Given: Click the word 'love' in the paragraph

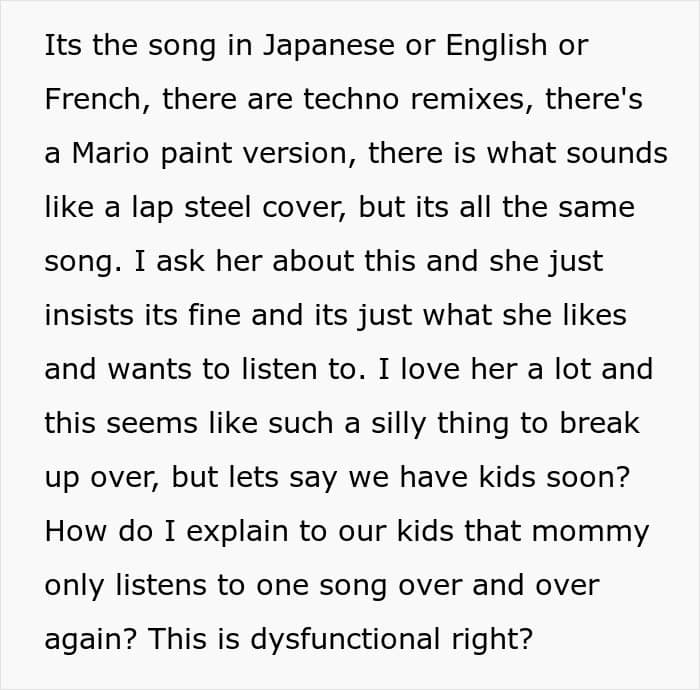Looking at the screenshot, I should point(430,369).
